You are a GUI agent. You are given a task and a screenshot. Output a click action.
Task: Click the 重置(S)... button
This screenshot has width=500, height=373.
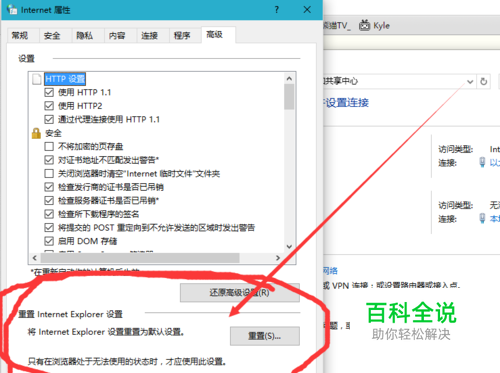click(x=265, y=336)
